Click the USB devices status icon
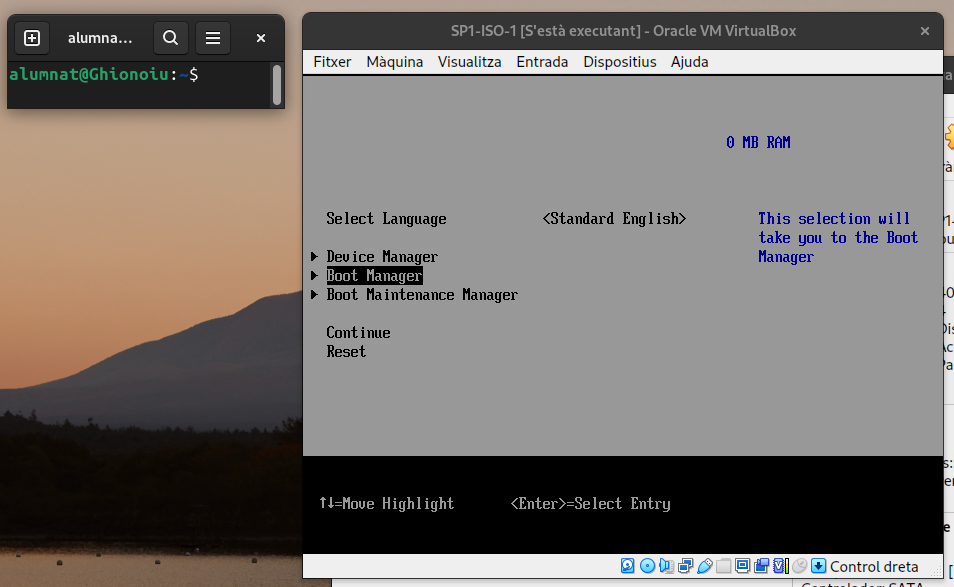 coord(704,566)
